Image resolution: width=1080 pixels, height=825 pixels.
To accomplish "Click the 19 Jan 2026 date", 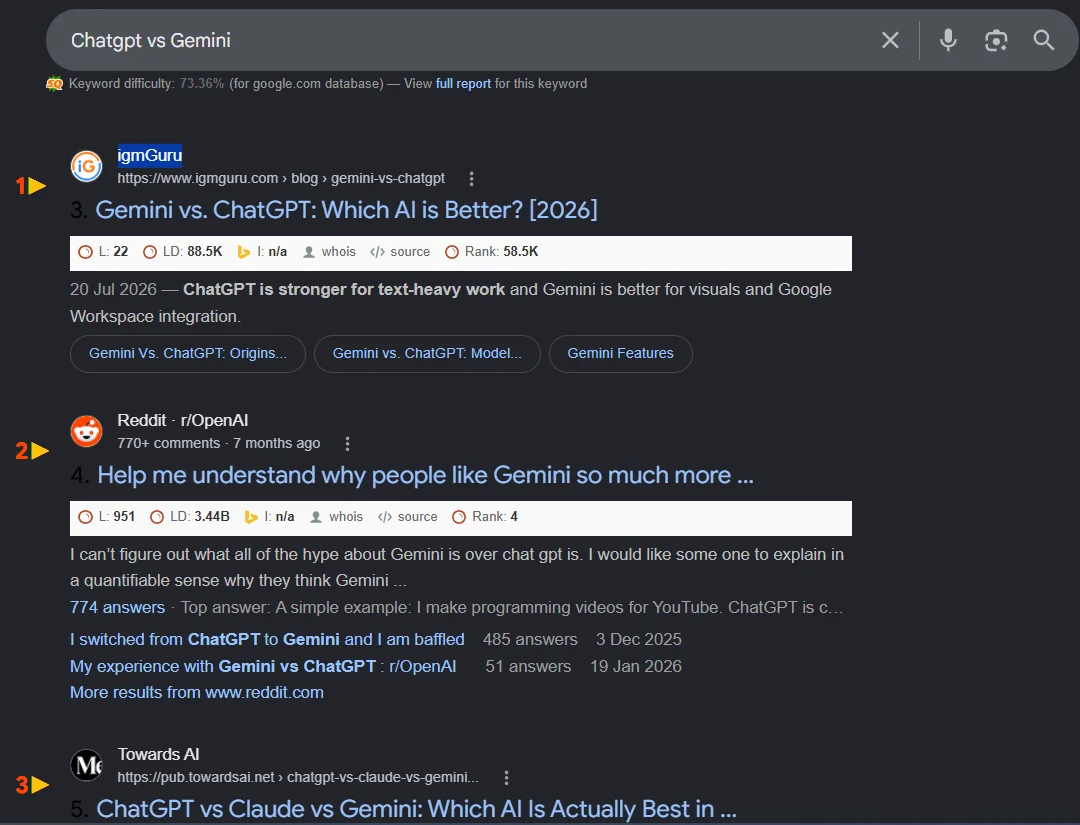I will click(x=636, y=667).
